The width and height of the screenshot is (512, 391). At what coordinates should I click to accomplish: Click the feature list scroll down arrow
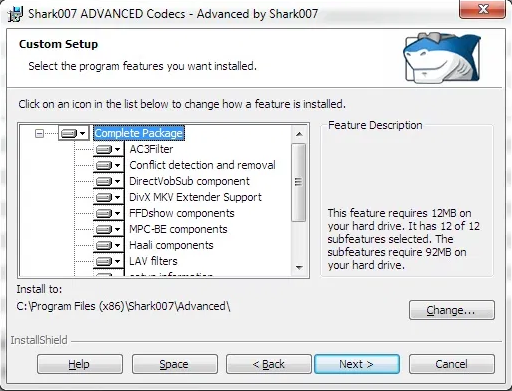299,268
